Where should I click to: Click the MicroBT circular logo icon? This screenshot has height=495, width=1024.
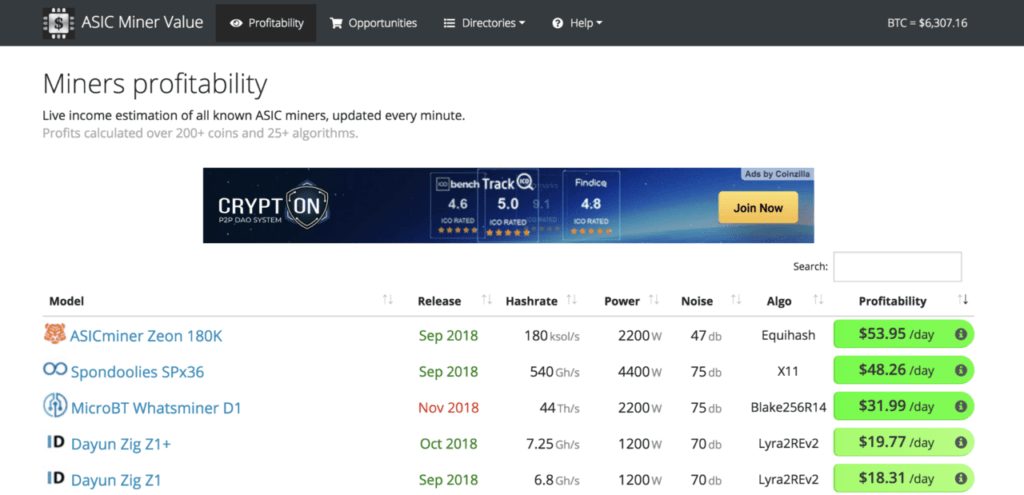pos(55,406)
